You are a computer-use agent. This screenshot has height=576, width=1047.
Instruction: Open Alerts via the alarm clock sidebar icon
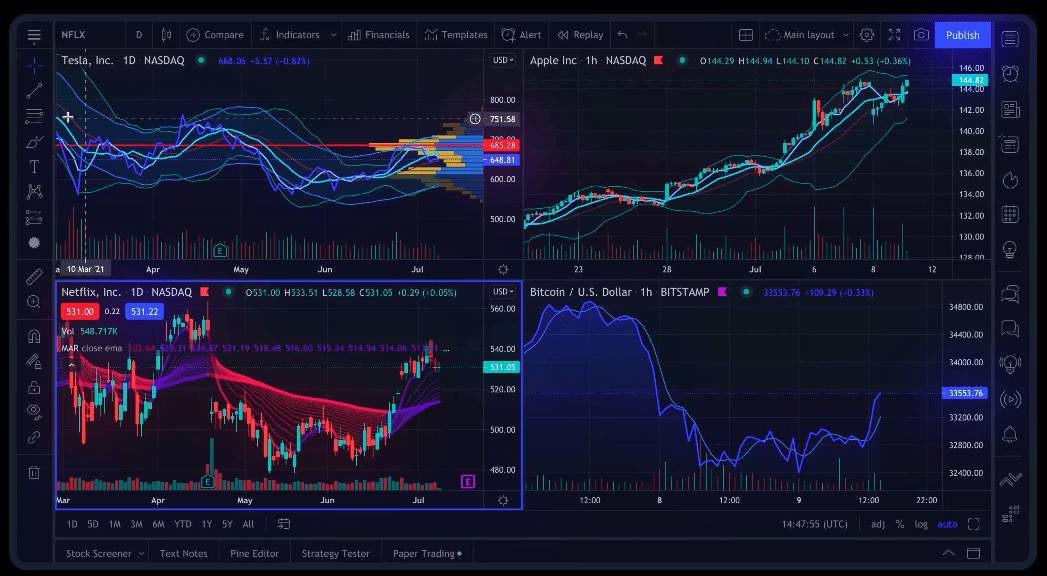[1011, 71]
